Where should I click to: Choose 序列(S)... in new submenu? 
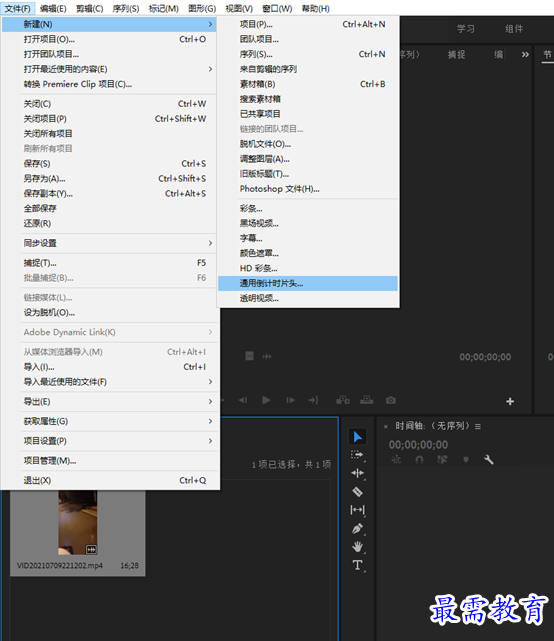308,54
